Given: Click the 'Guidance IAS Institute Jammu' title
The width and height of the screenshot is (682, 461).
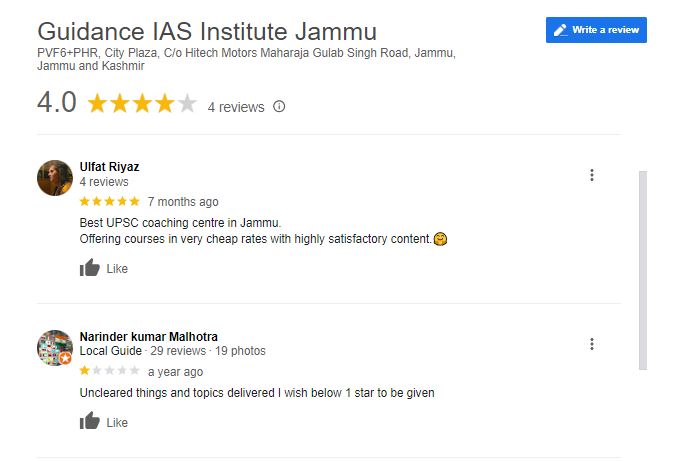Looking at the screenshot, I should point(207,31).
